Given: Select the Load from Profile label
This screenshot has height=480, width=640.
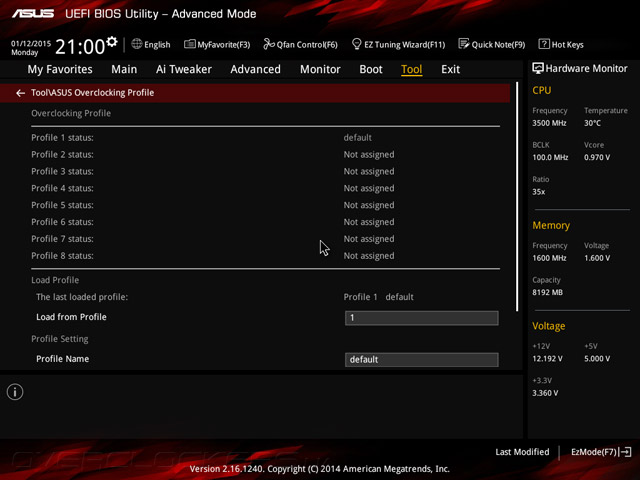Looking at the screenshot, I should [71, 317].
